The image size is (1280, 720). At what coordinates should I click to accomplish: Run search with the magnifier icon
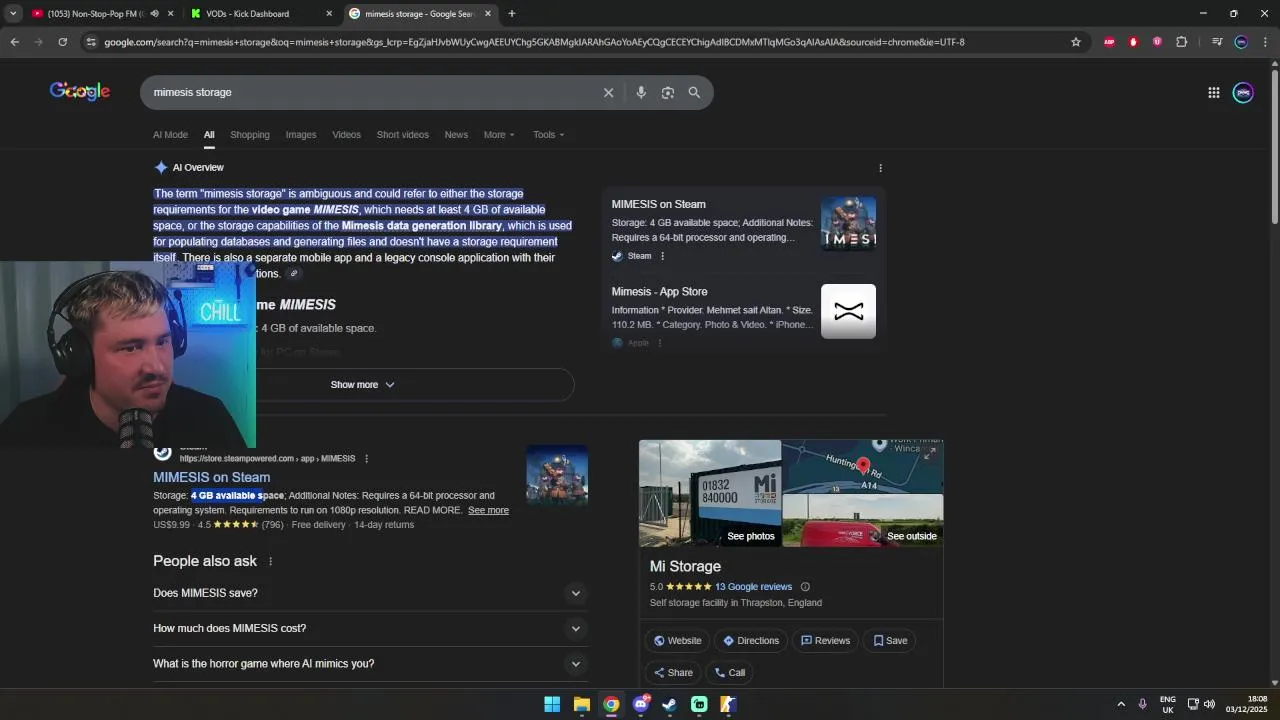coord(694,92)
